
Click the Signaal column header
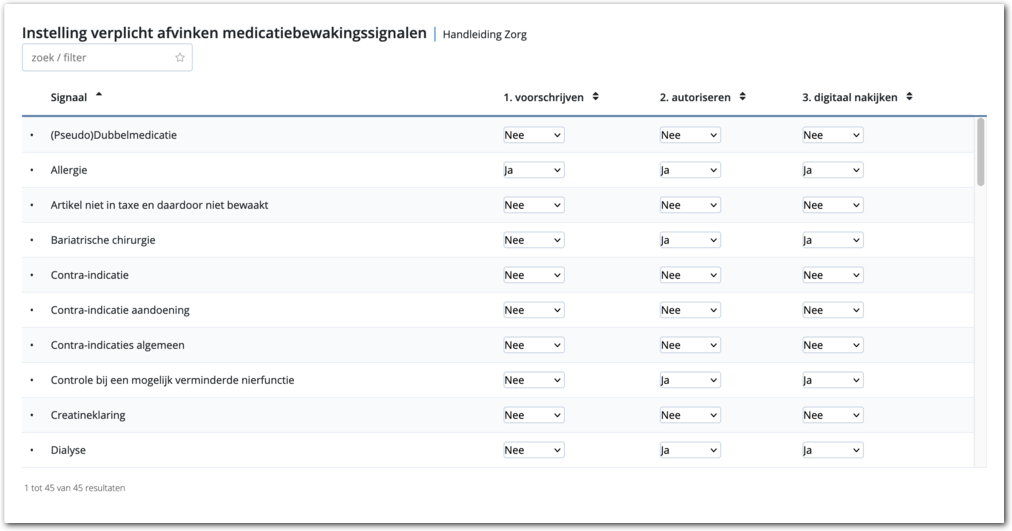click(68, 97)
